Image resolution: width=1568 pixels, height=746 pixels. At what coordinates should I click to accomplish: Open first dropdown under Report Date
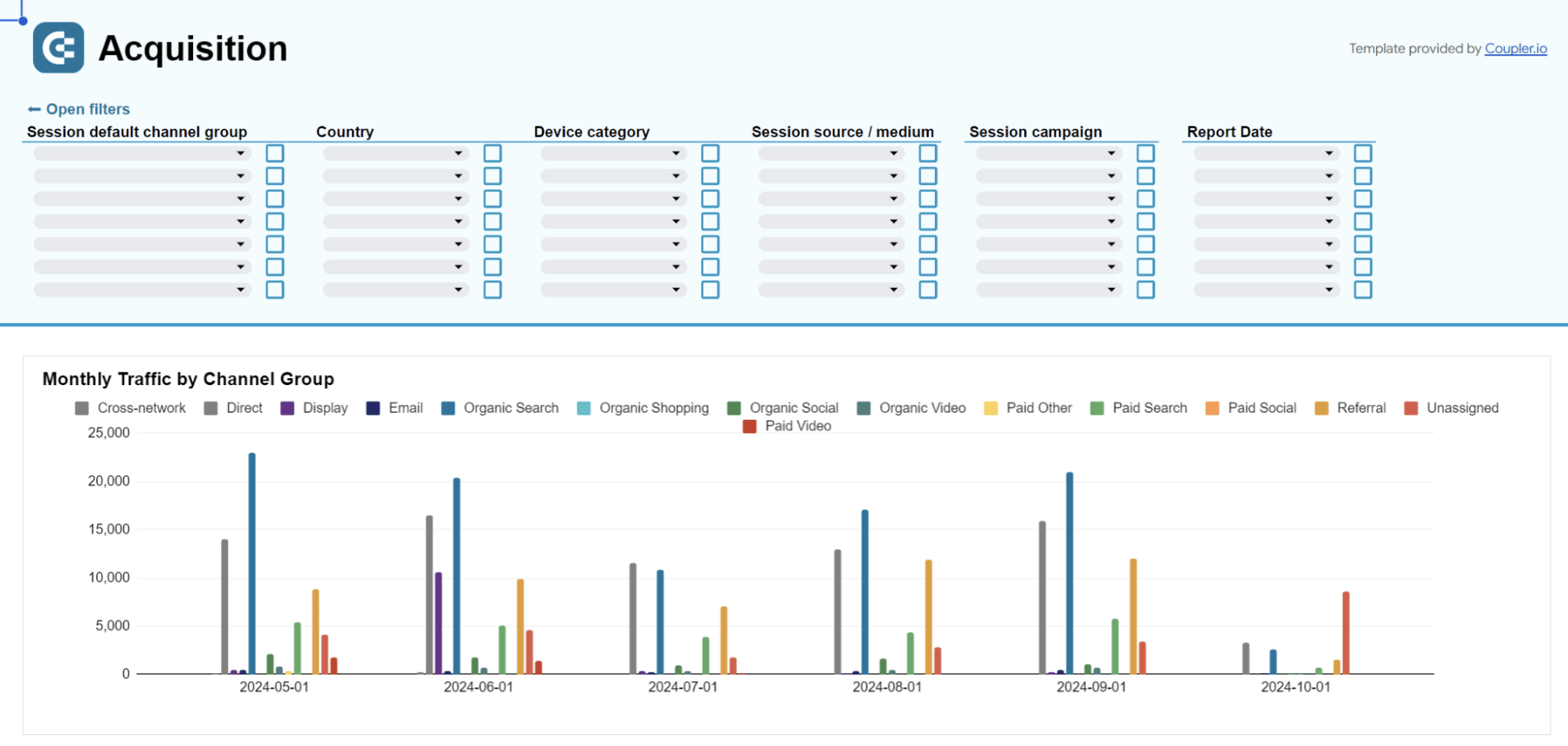coord(1266,154)
